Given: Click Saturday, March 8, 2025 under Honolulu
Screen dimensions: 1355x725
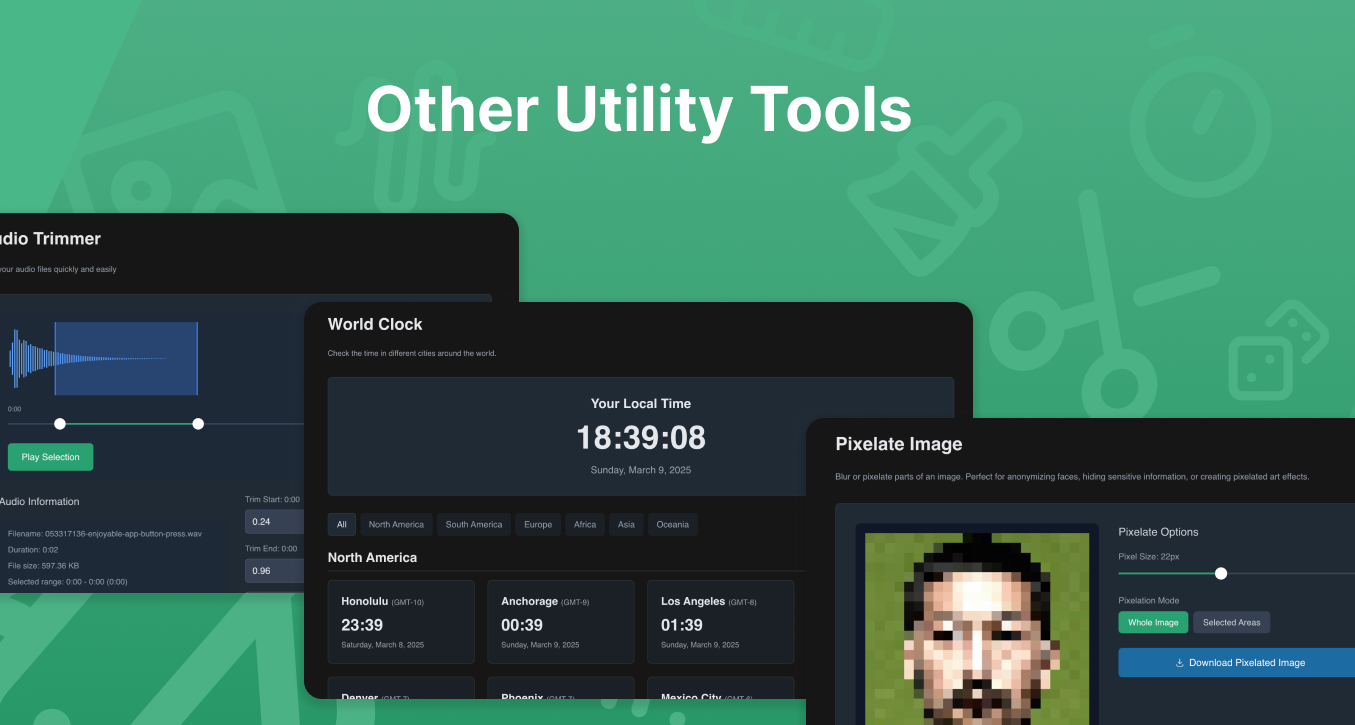Looking at the screenshot, I should coord(382,645).
